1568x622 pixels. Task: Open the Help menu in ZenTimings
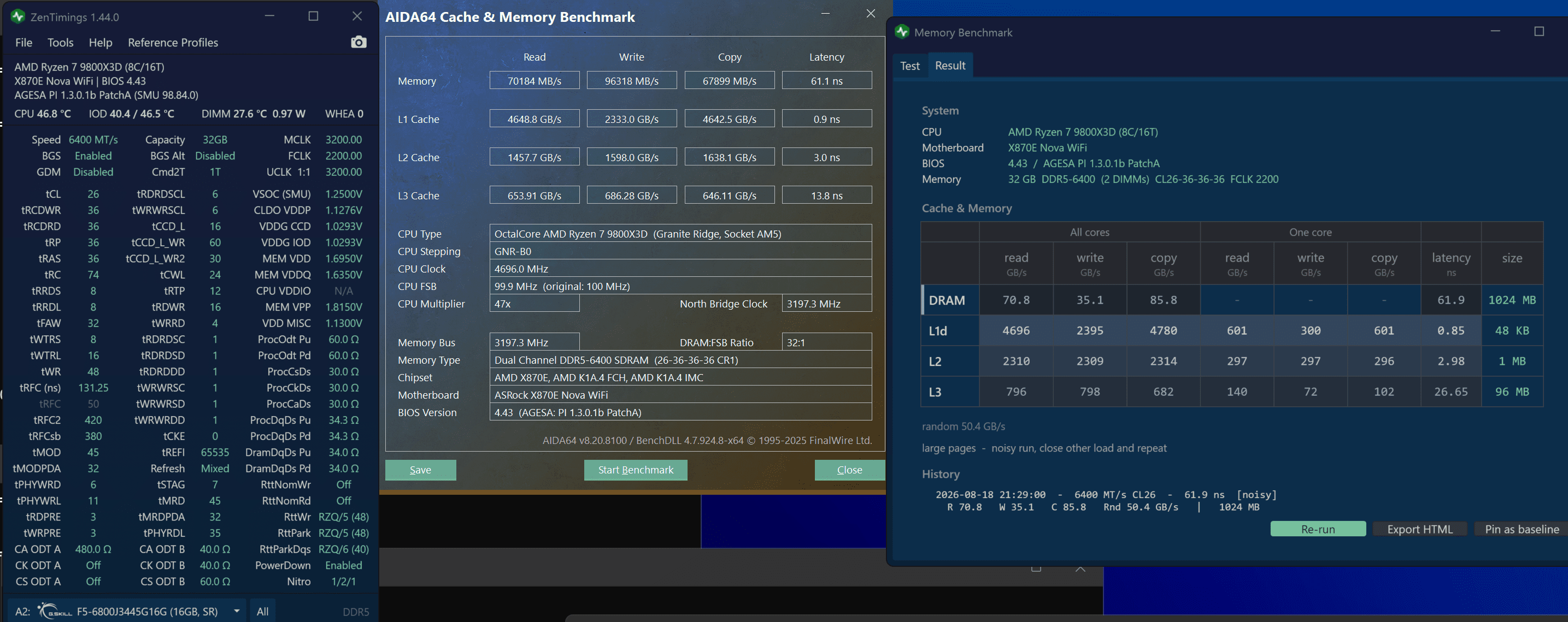[101, 43]
